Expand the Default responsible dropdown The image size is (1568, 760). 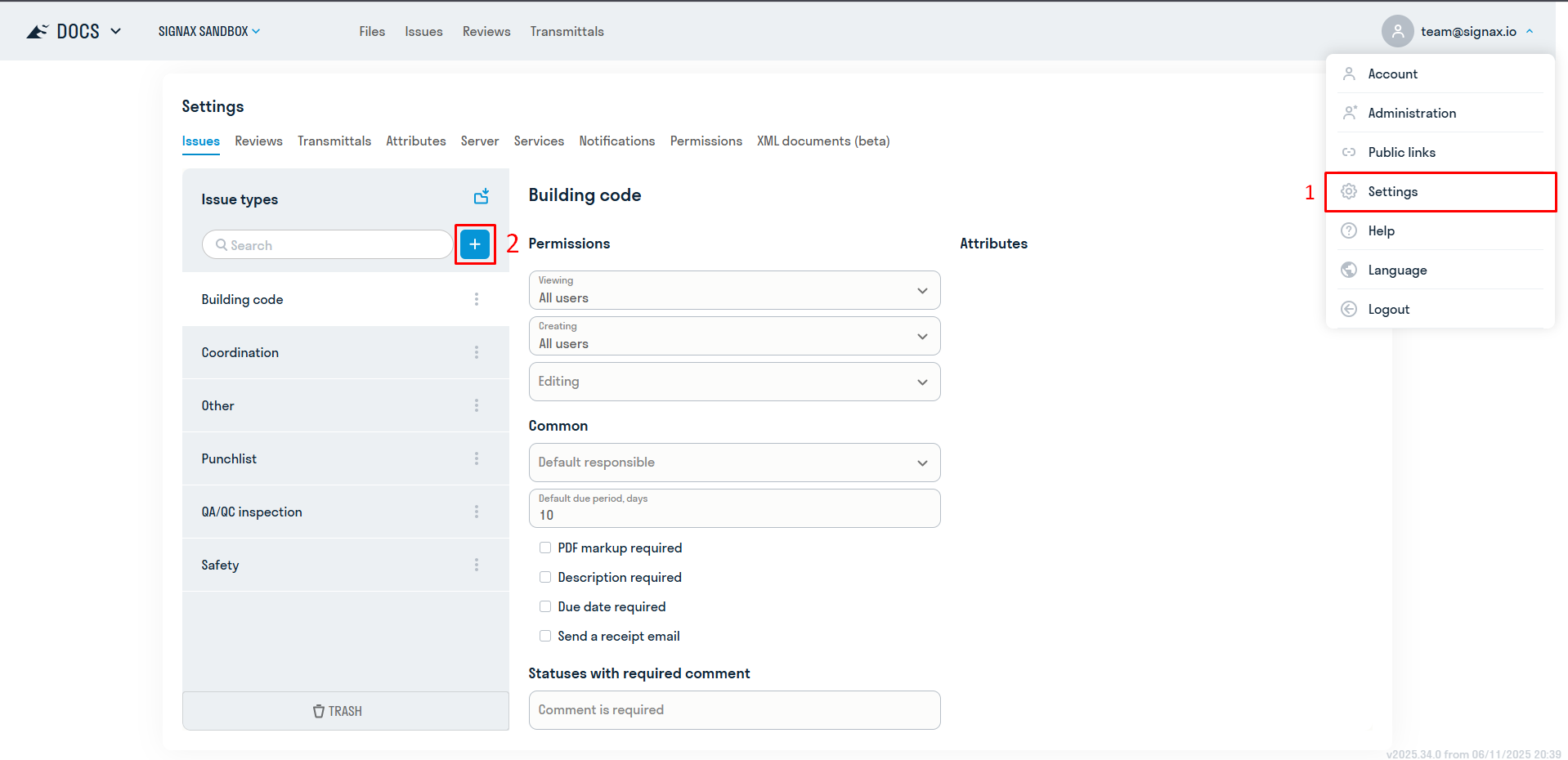[x=734, y=463]
